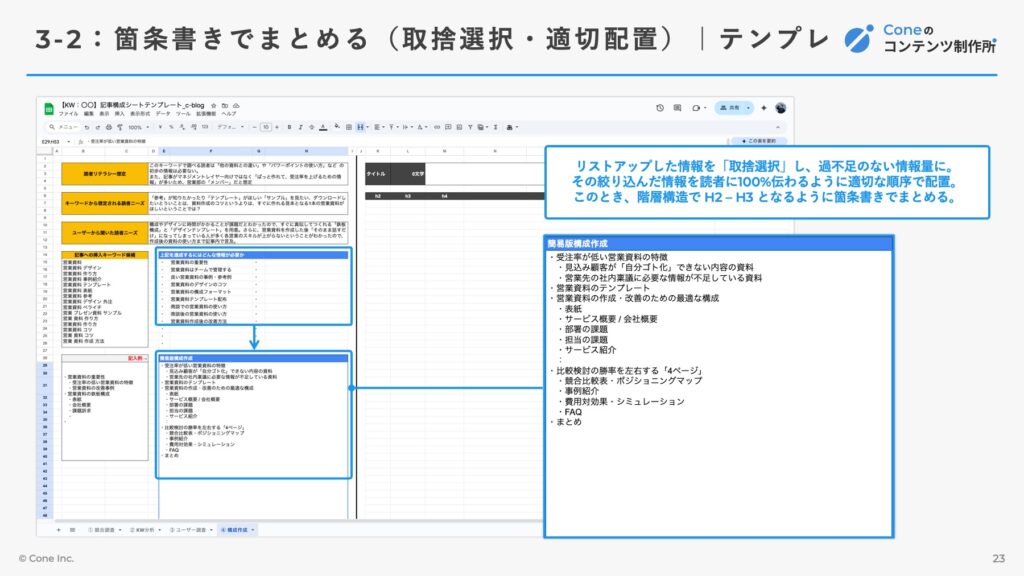This screenshot has width=1024, height=576.
Task: Open the cell fill color picker
Action: [x=337, y=126]
